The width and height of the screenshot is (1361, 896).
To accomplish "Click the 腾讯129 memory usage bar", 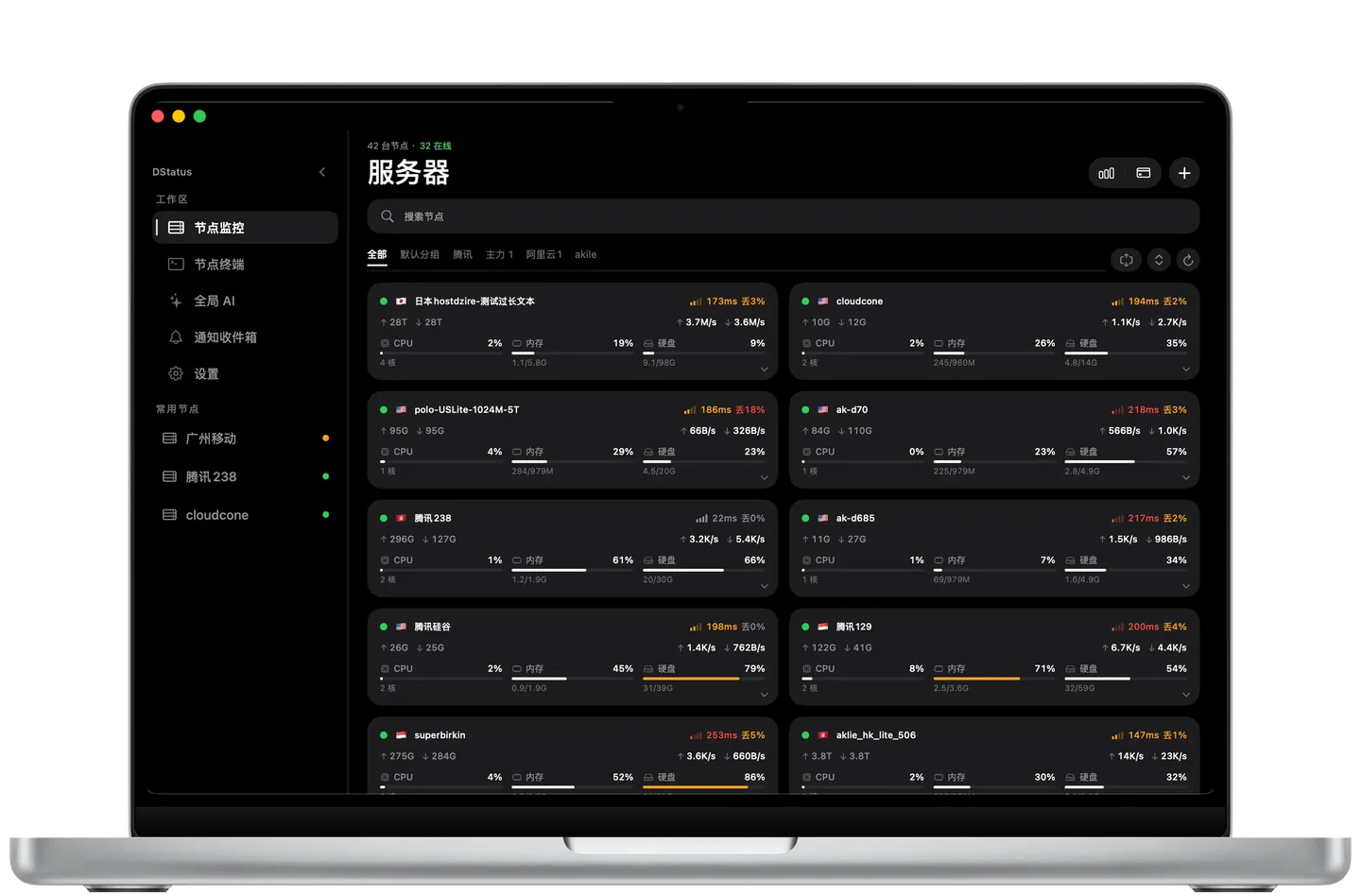I will pyautogui.click(x=994, y=679).
